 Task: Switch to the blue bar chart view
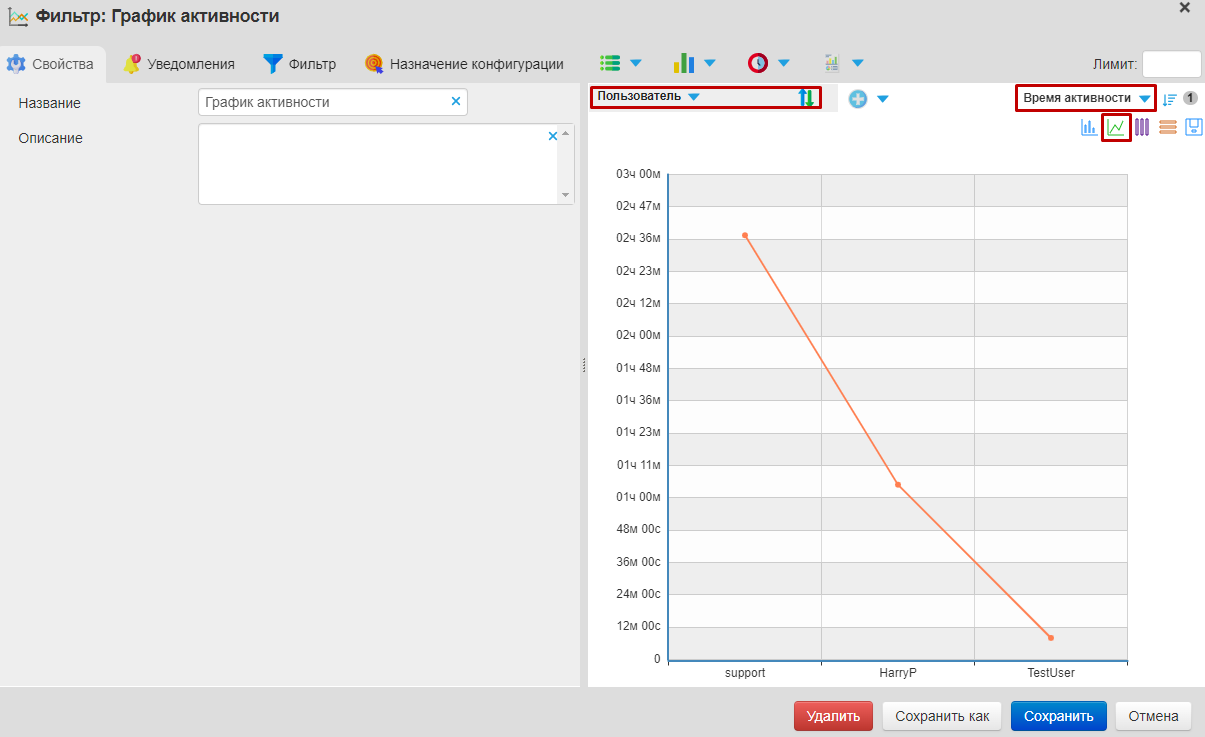1089,128
